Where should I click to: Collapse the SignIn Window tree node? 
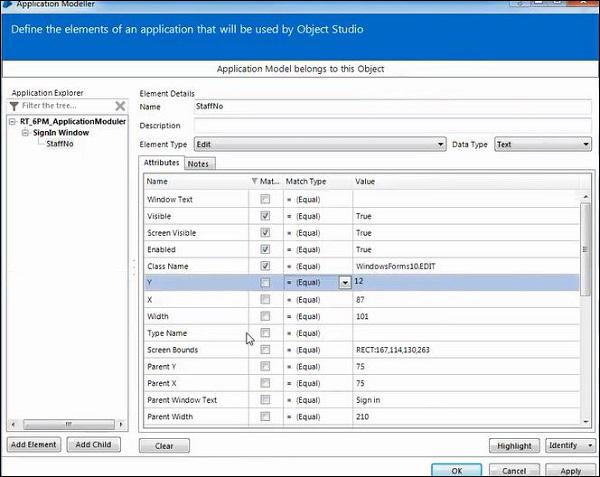point(25,133)
